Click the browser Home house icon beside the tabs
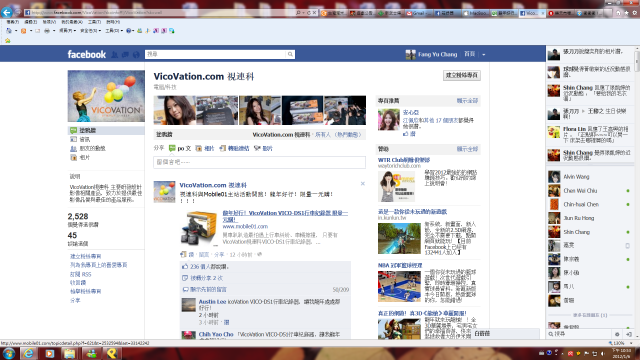 tap(618, 13)
